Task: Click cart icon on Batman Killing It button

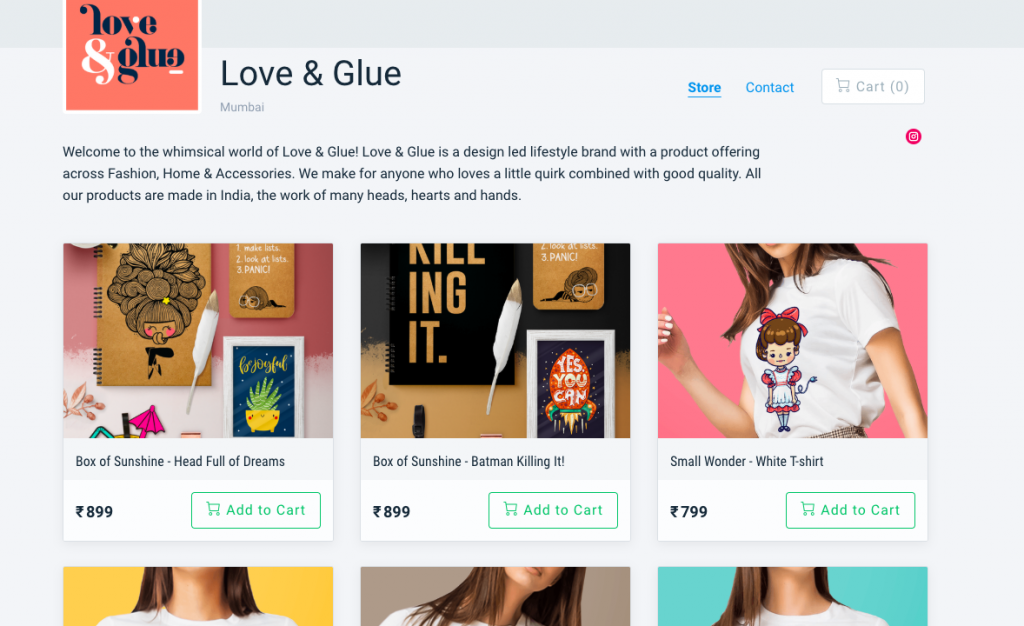Action: pyautogui.click(x=510, y=509)
